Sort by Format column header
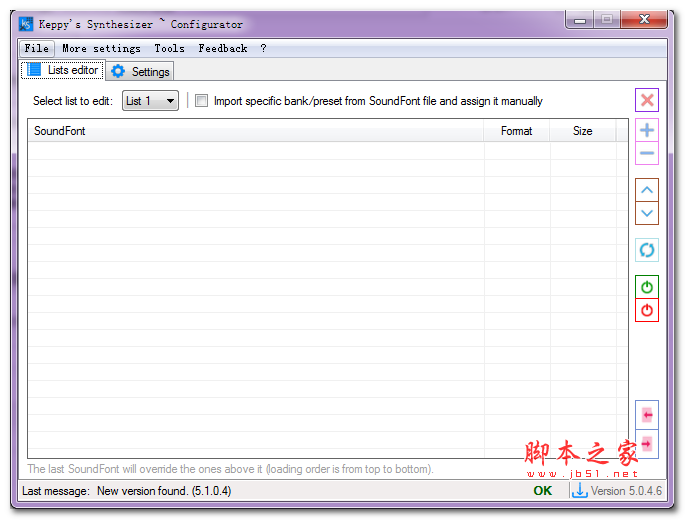The height and width of the screenshot is (520, 685). pos(517,131)
